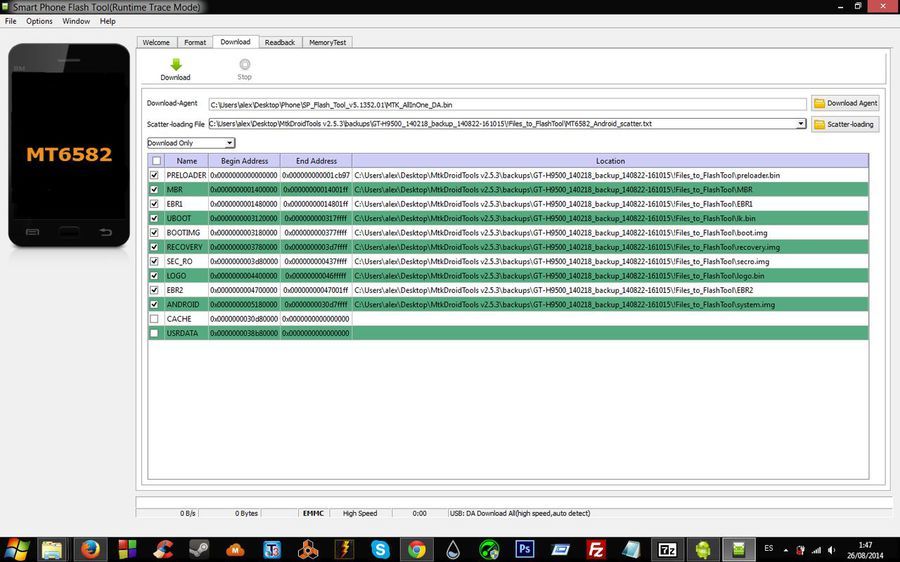Uncheck the SEC_RO checkbox

pos(154,261)
